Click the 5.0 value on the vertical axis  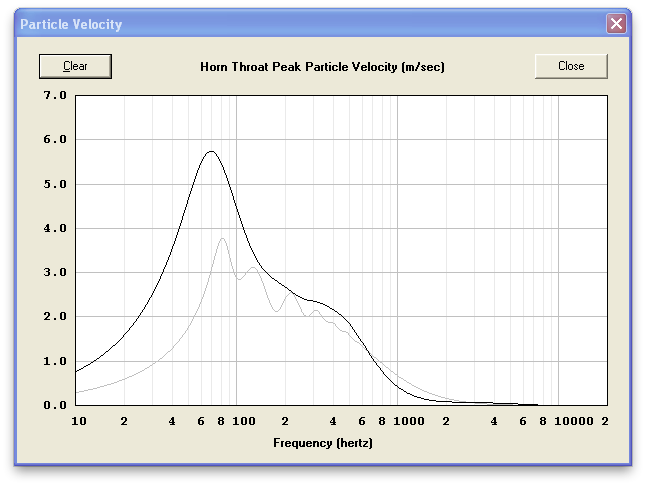point(55,184)
